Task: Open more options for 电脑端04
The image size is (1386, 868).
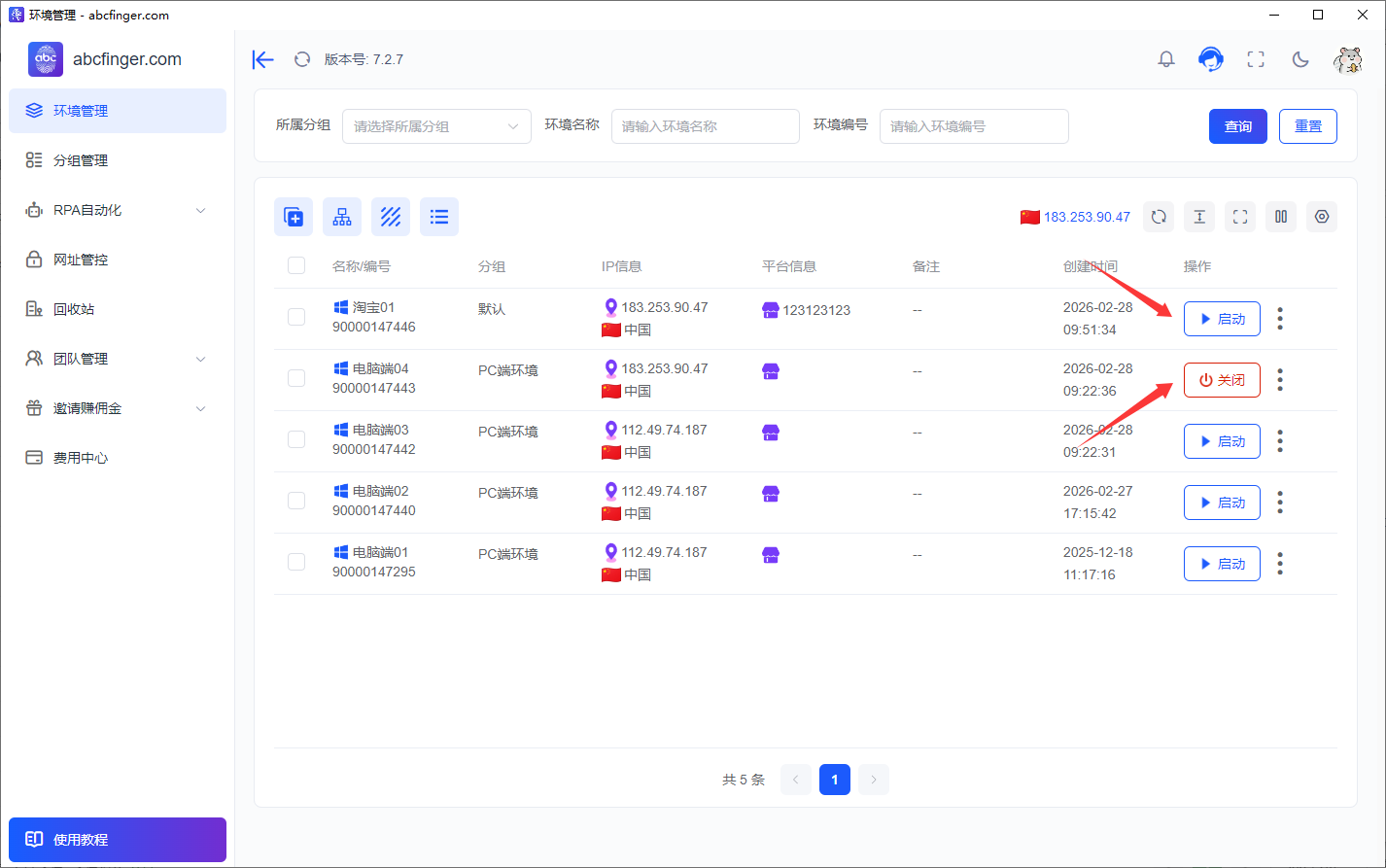Action: (1280, 380)
